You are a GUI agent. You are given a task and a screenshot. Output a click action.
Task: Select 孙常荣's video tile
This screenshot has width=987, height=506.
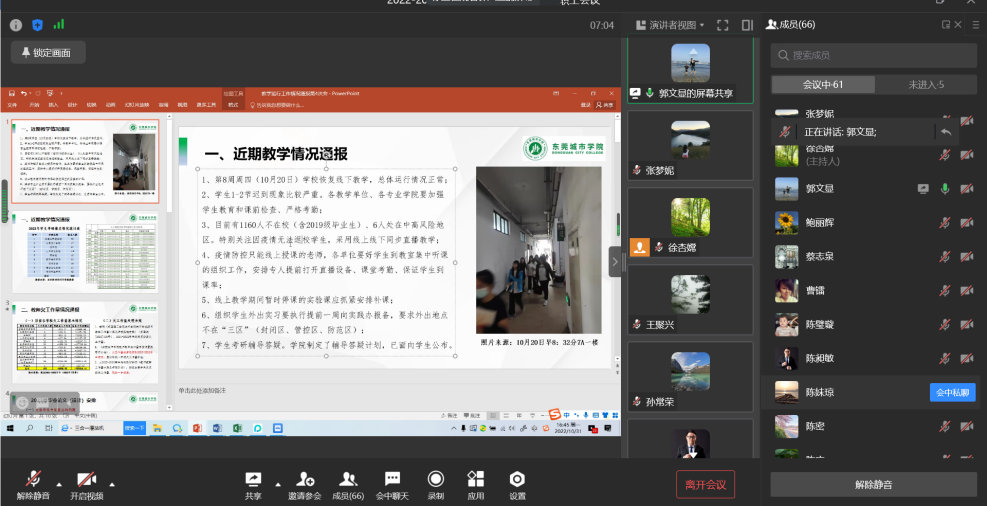pyautogui.click(x=691, y=376)
